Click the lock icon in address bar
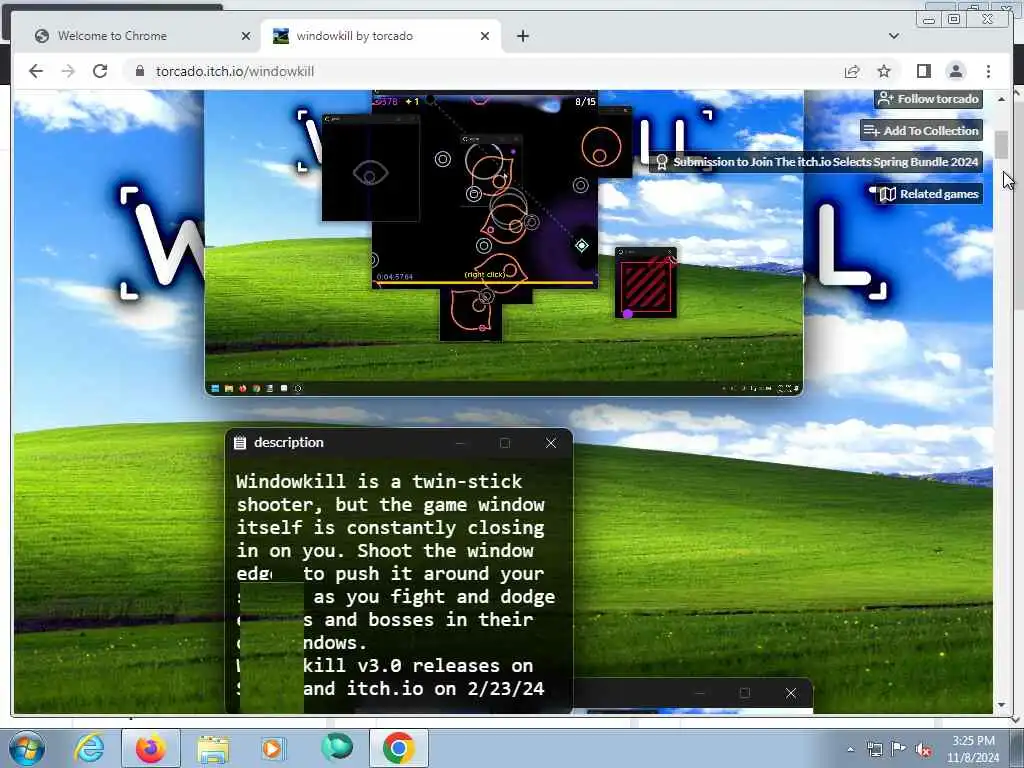Viewport: 1024px width, 768px height. tap(139, 71)
